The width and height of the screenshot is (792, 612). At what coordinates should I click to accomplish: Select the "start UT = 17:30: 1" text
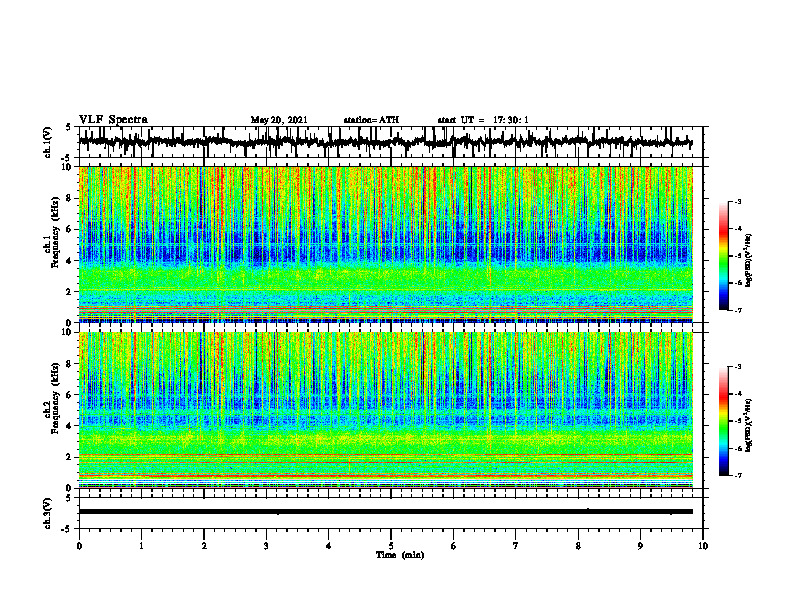[x=483, y=120]
